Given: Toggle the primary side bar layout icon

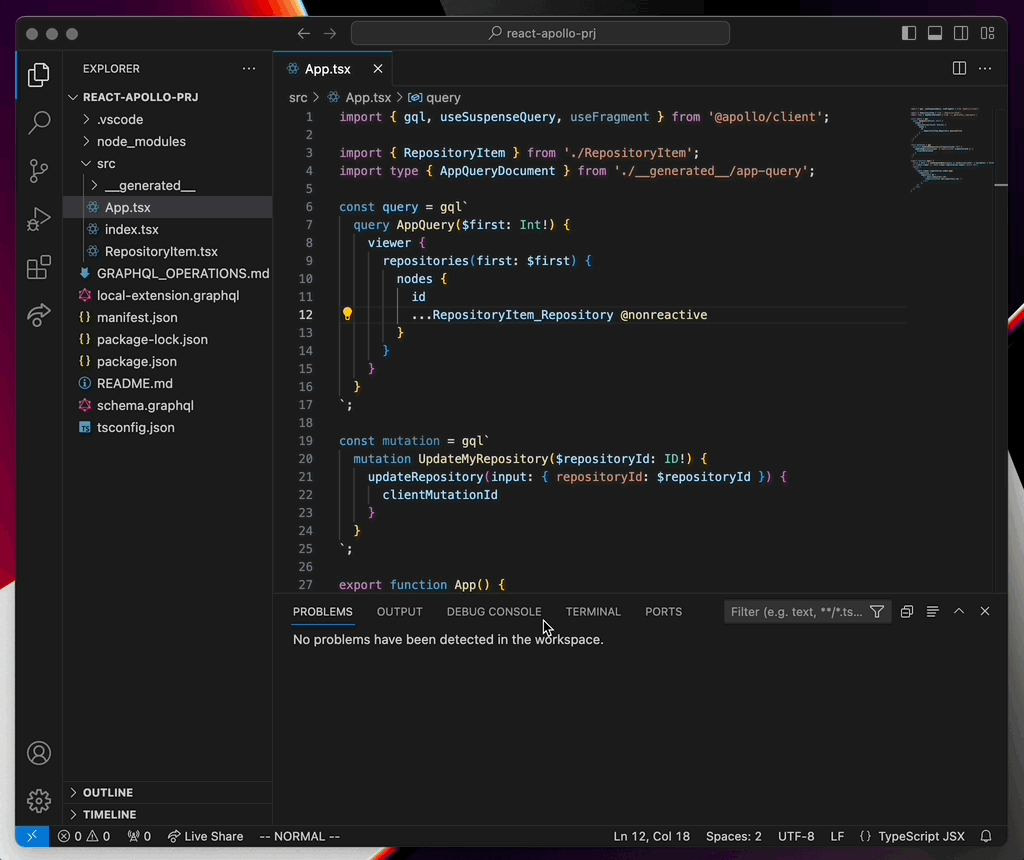Looking at the screenshot, I should coord(908,33).
